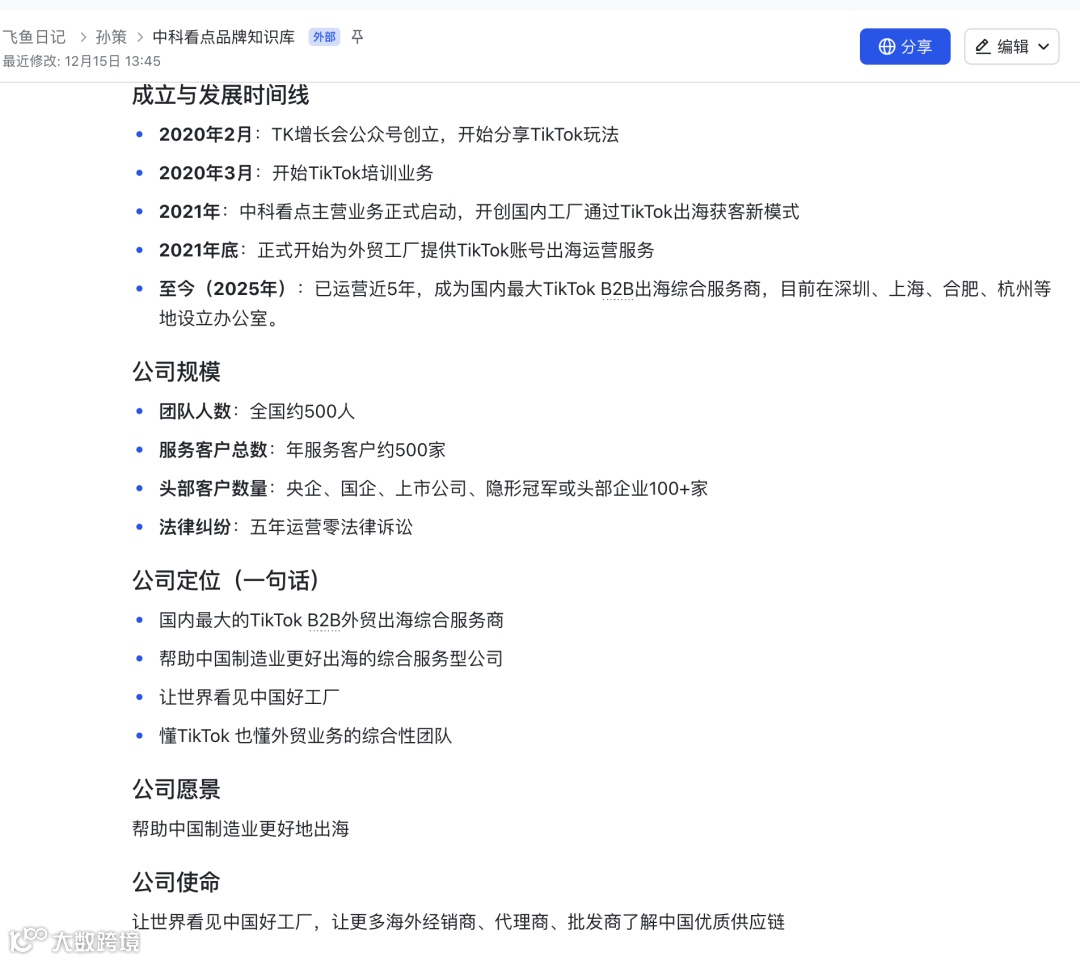This screenshot has height=961, width=1080.
Task: Click the 2020年2月 timeline entry
Action: click(x=388, y=134)
